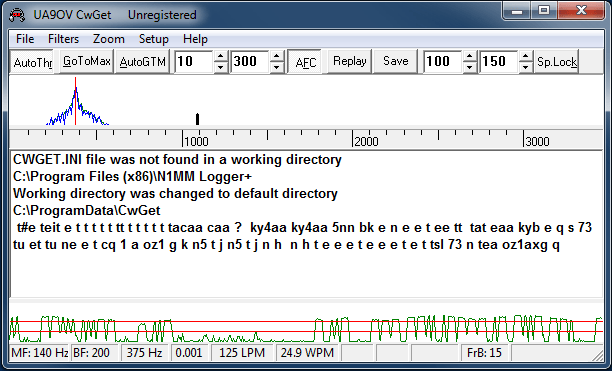612x371 pixels.
Task: Open the Setup menu
Action: (154, 39)
